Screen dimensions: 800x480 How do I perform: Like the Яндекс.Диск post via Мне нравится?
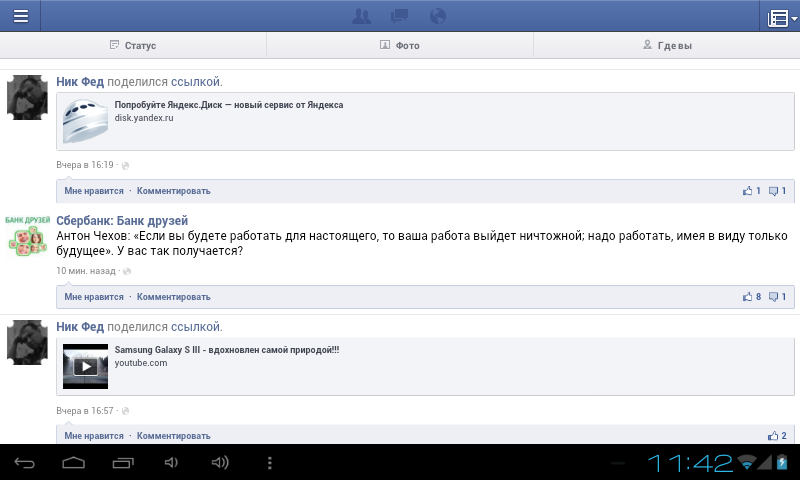tap(94, 190)
